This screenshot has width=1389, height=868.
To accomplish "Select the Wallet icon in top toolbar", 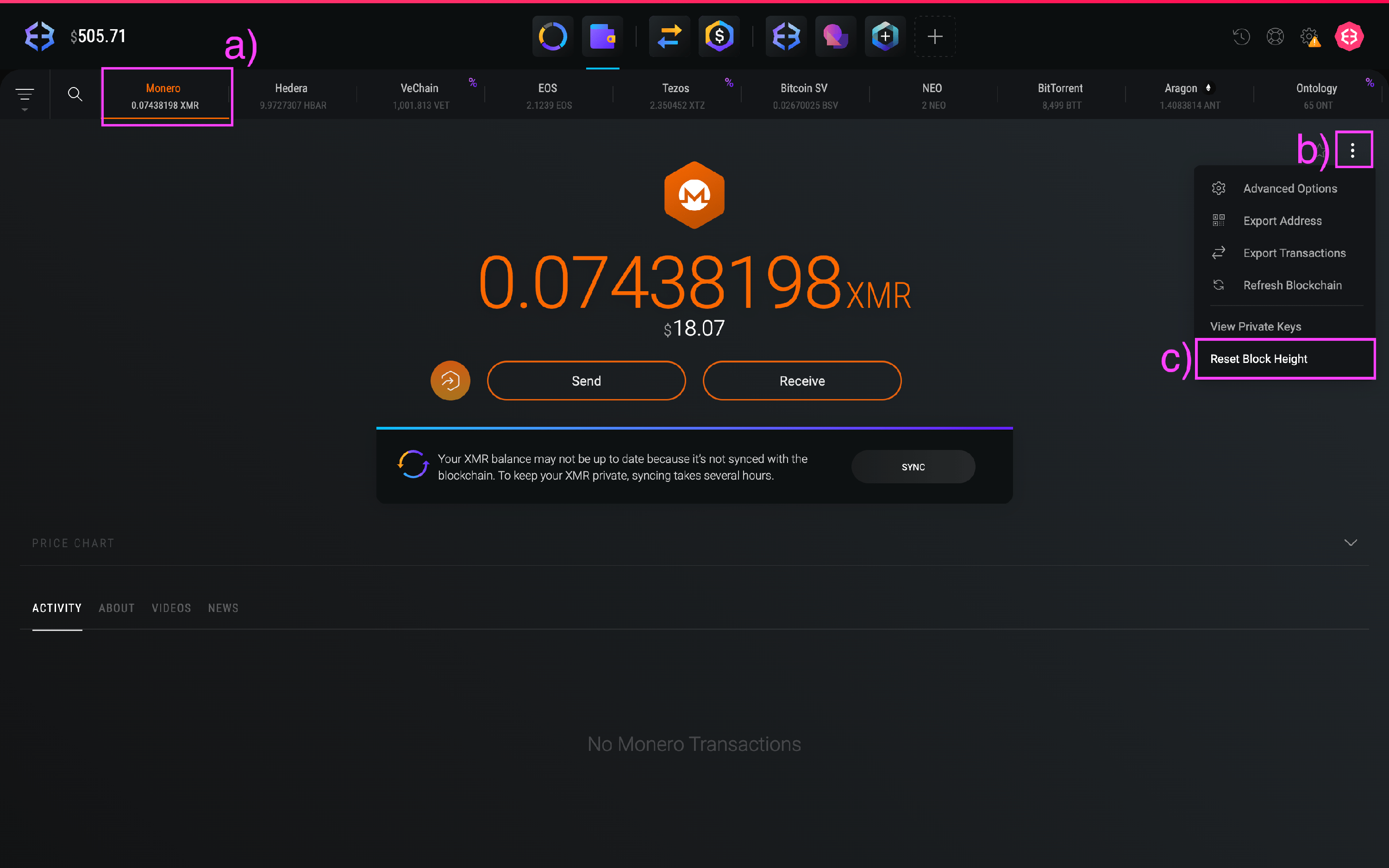I will [602, 36].
